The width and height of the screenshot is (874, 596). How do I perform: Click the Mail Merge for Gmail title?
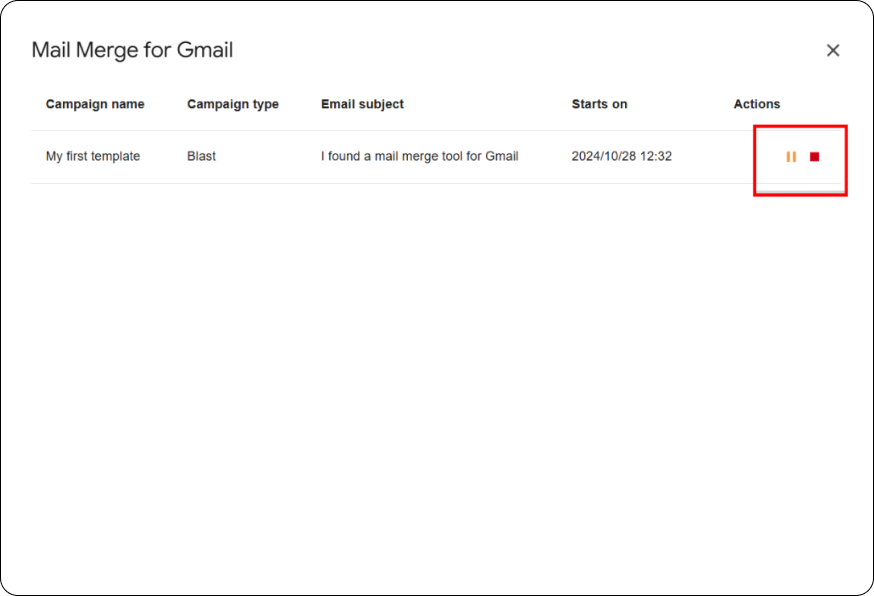(x=132, y=50)
